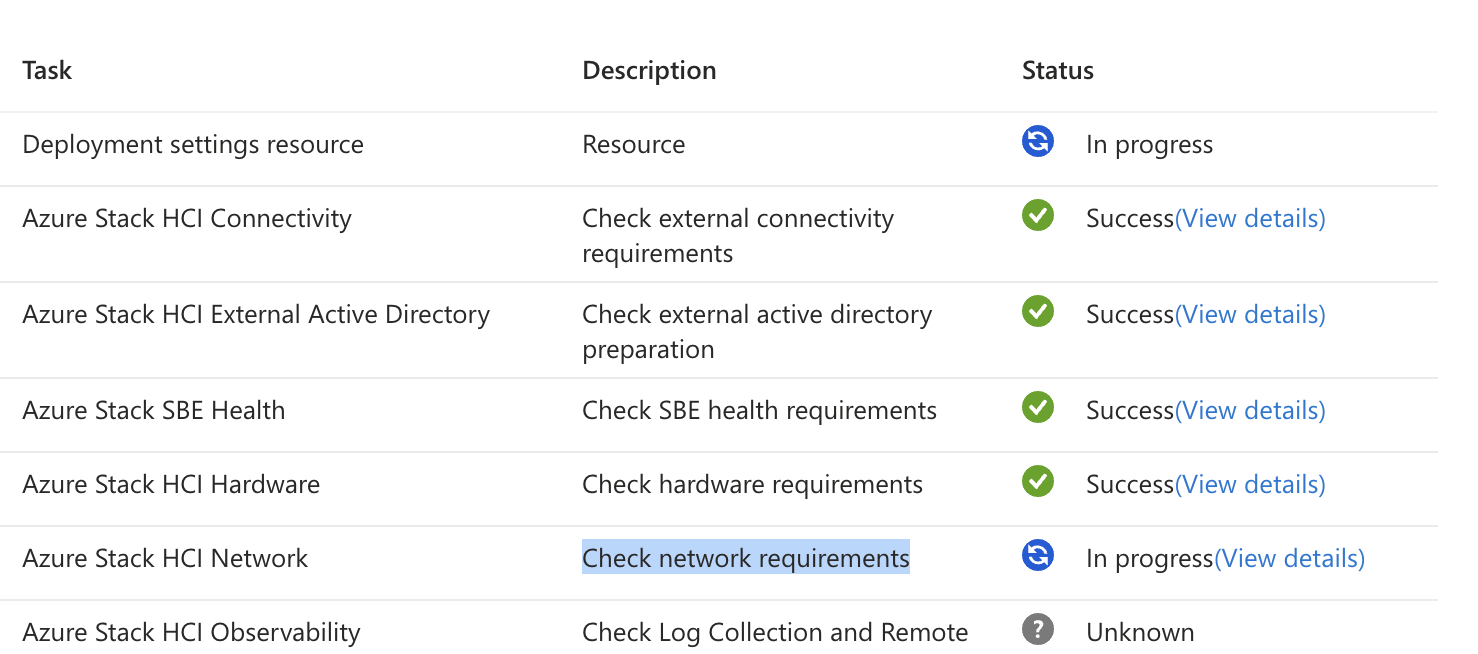Open View details for Azure Stack HCI Hardware
1478x654 pixels.
[1250, 484]
